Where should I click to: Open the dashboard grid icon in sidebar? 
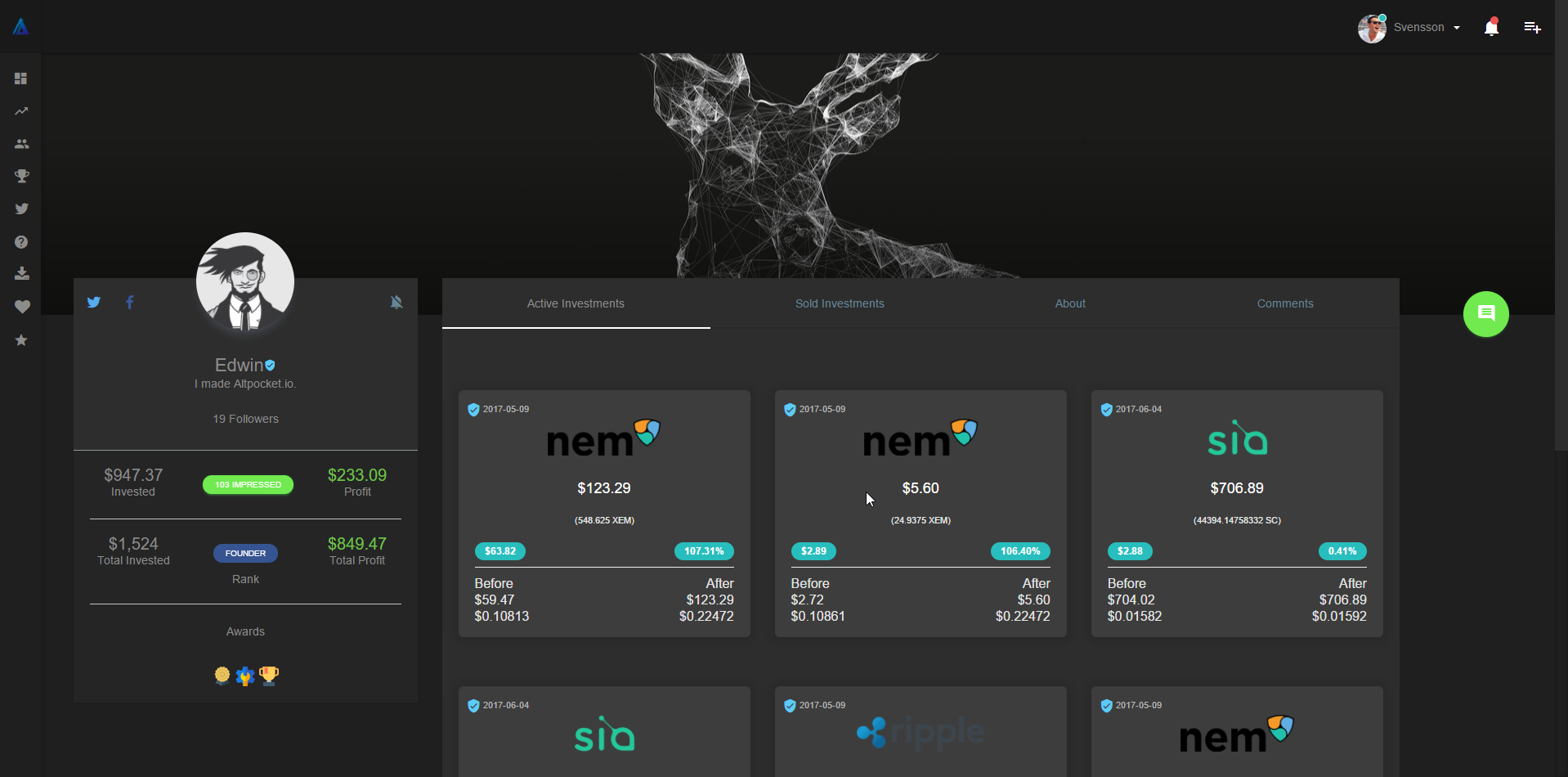[21, 79]
